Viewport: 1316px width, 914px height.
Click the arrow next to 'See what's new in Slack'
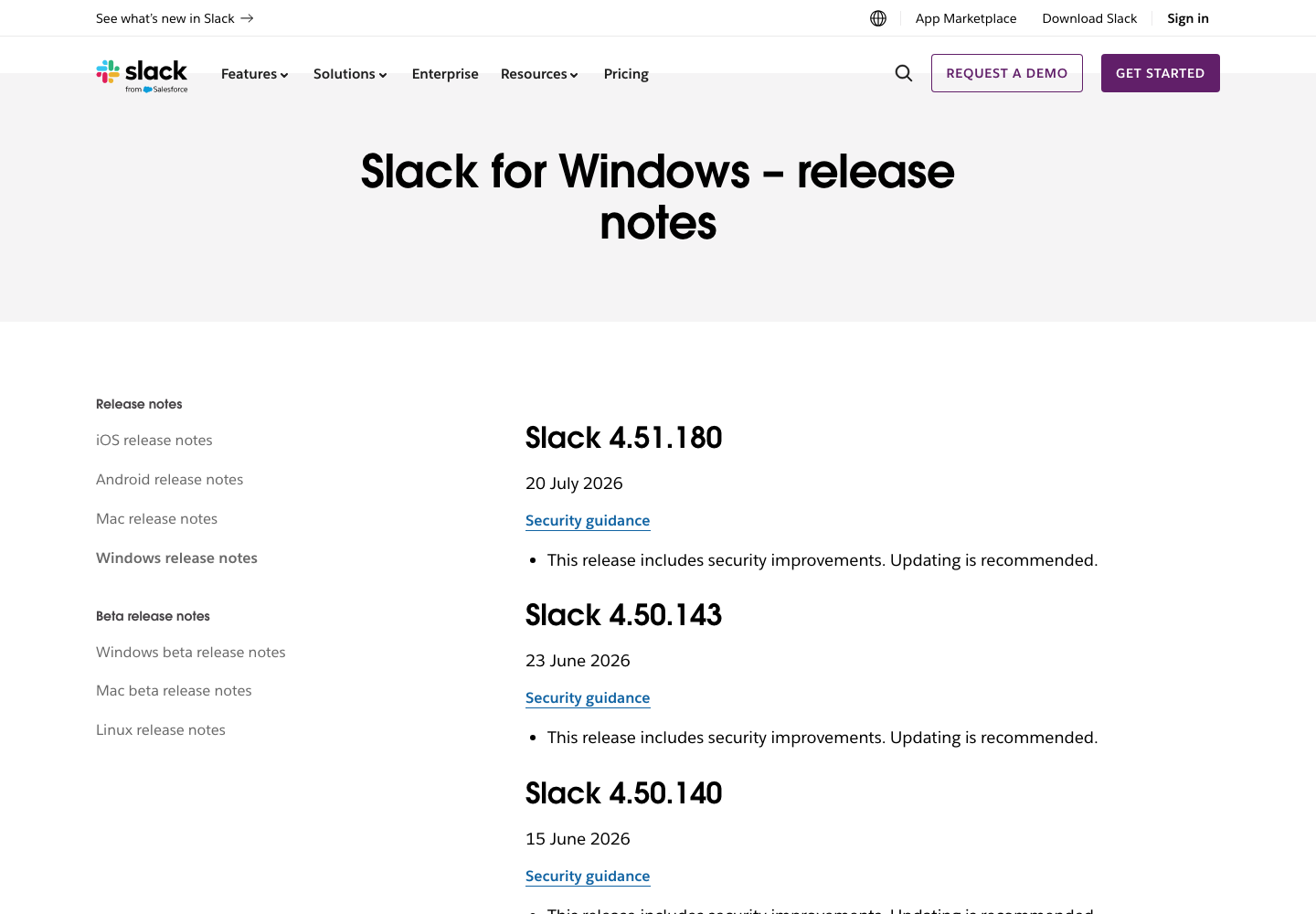[x=247, y=18]
